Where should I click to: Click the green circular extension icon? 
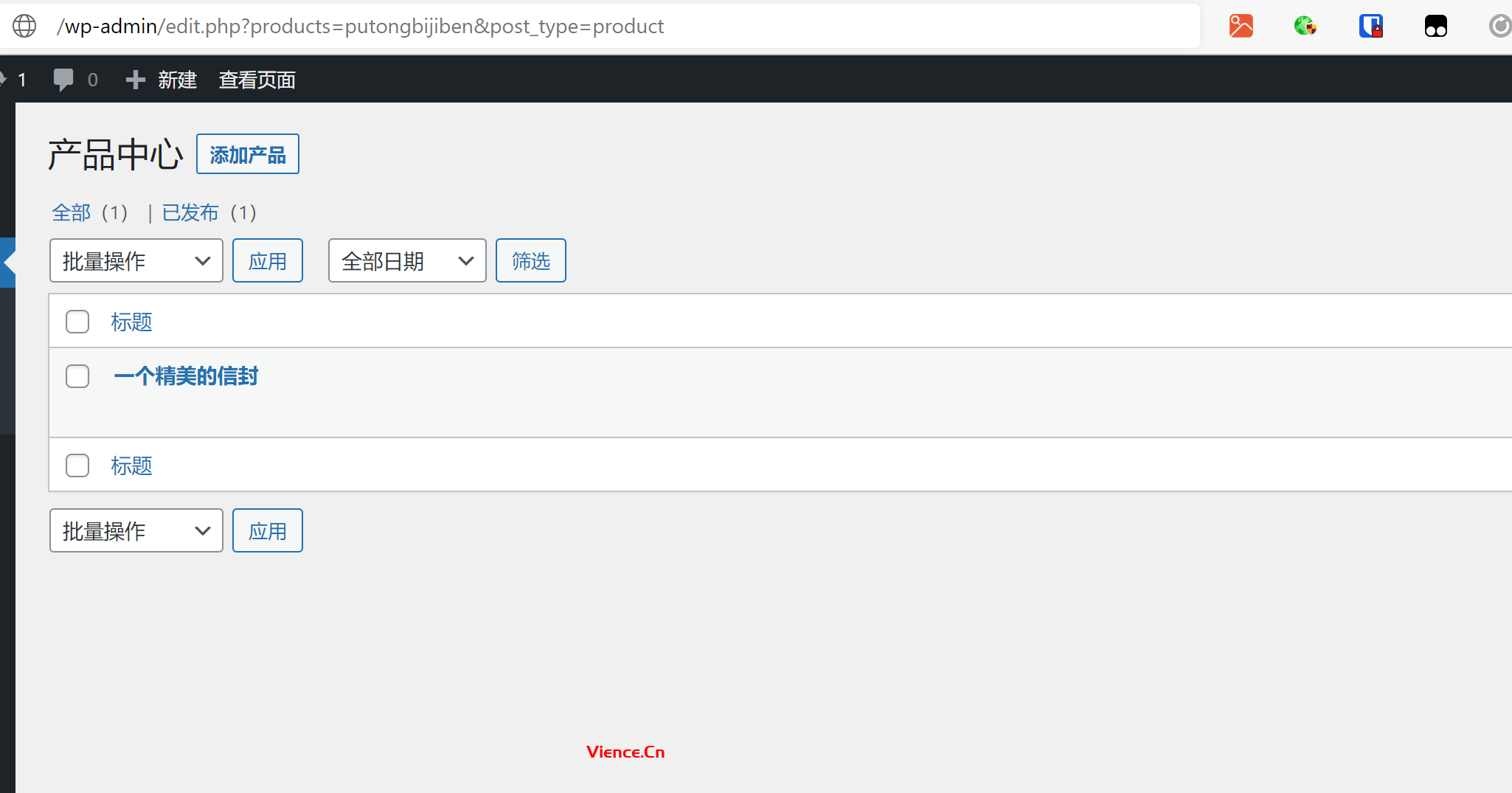pyautogui.click(x=1305, y=27)
